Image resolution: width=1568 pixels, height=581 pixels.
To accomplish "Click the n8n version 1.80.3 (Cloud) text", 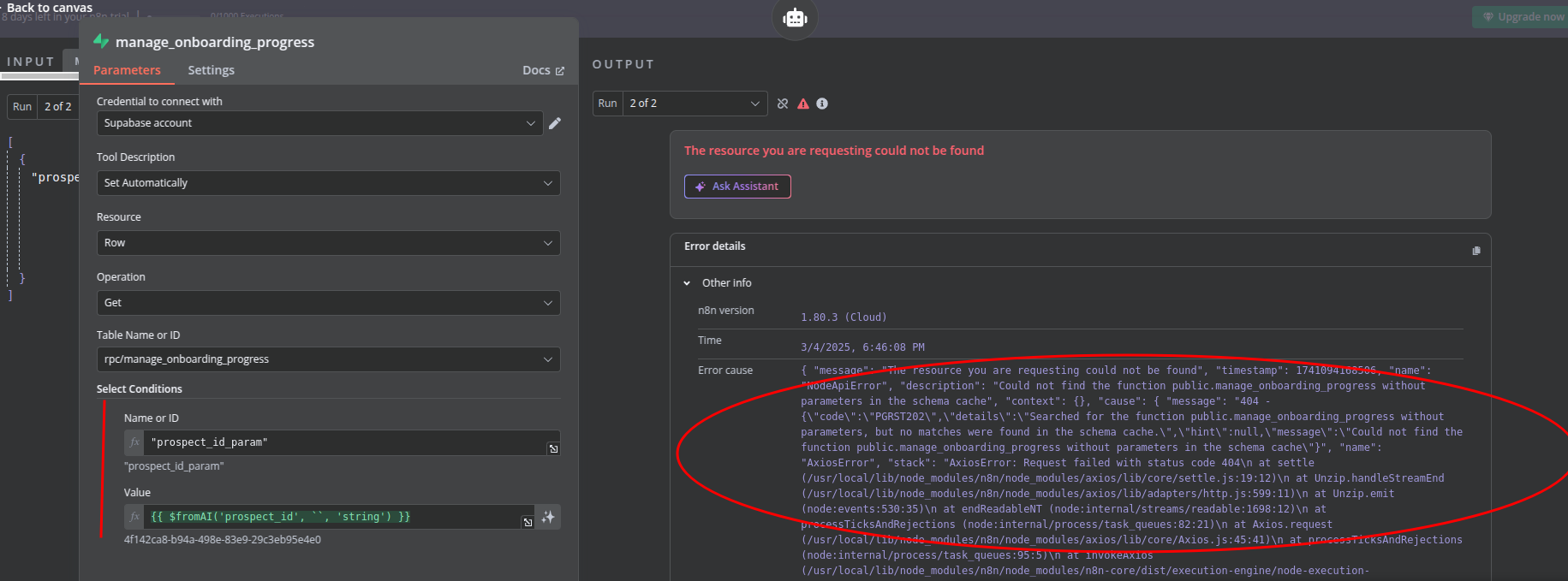I will pos(844,317).
